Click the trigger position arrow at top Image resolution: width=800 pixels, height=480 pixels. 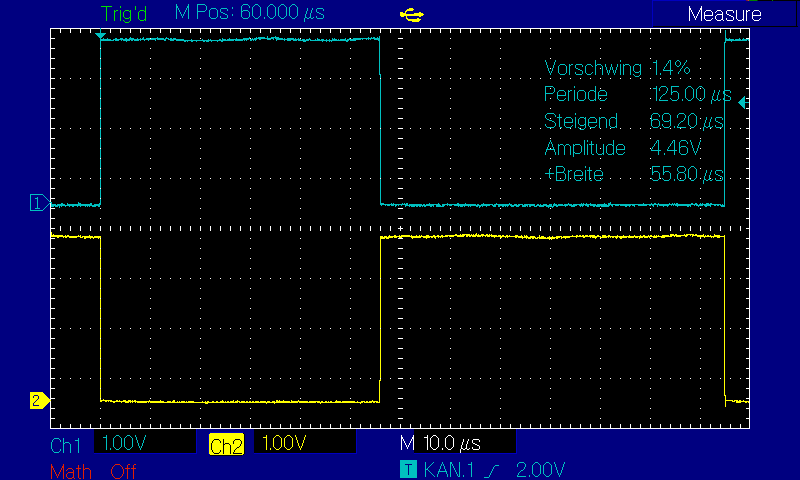[100, 35]
